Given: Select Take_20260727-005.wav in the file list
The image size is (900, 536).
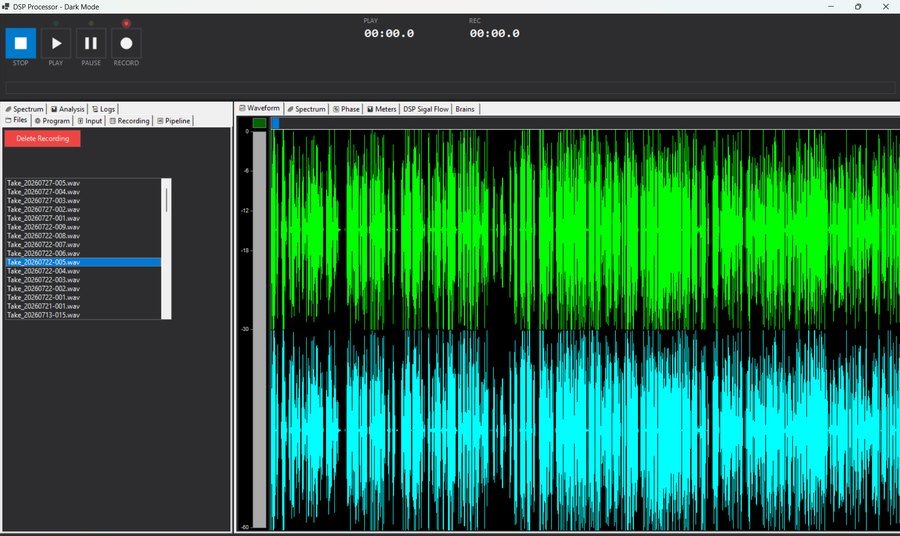Looking at the screenshot, I should pos(83,183).
